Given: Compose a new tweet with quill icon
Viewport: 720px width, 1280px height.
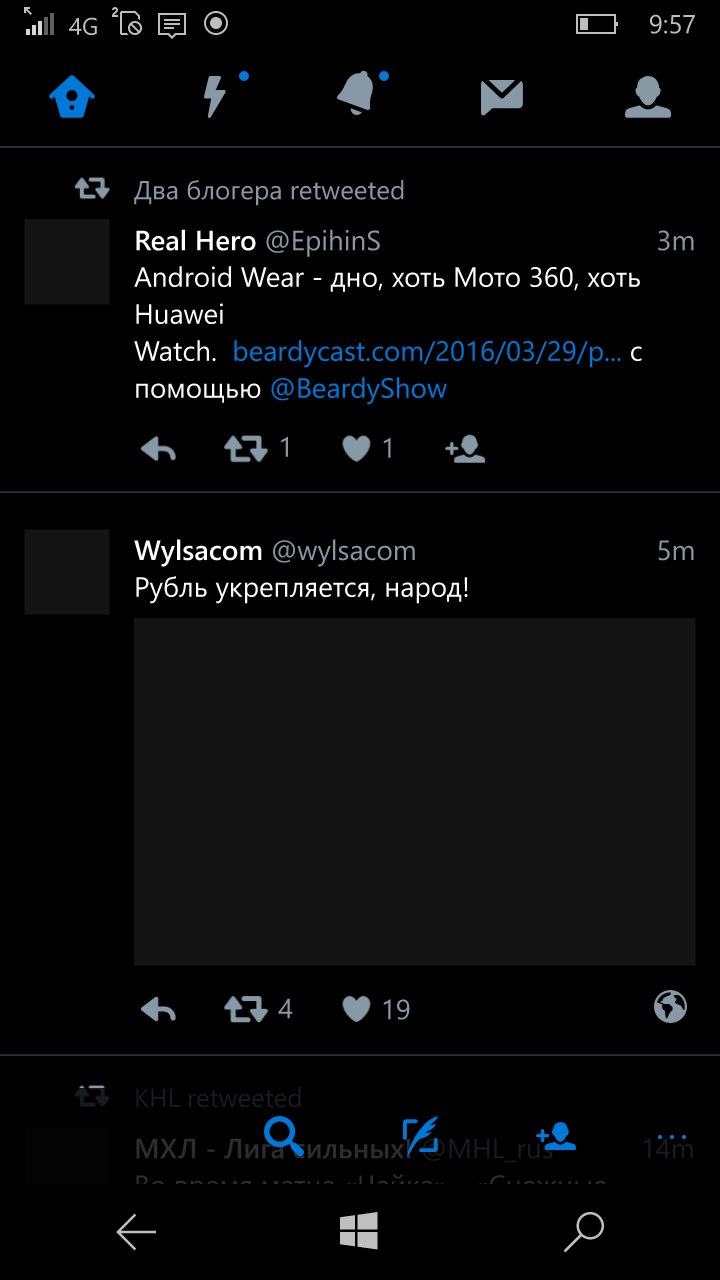Looking at the screenshot, I should pos(421,1135).
